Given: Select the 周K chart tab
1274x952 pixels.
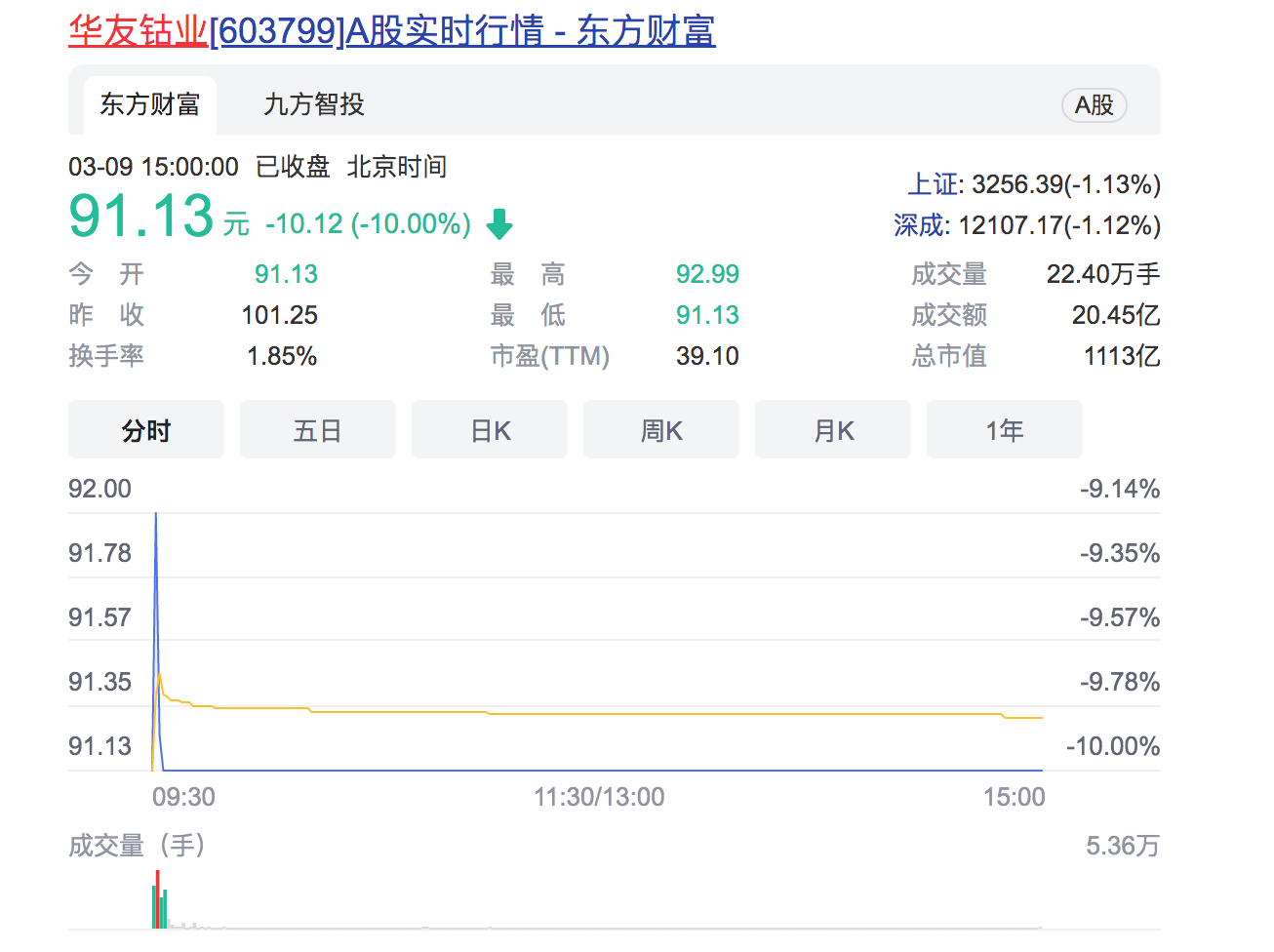Looking at the screenshot, I should click(661, 429).
